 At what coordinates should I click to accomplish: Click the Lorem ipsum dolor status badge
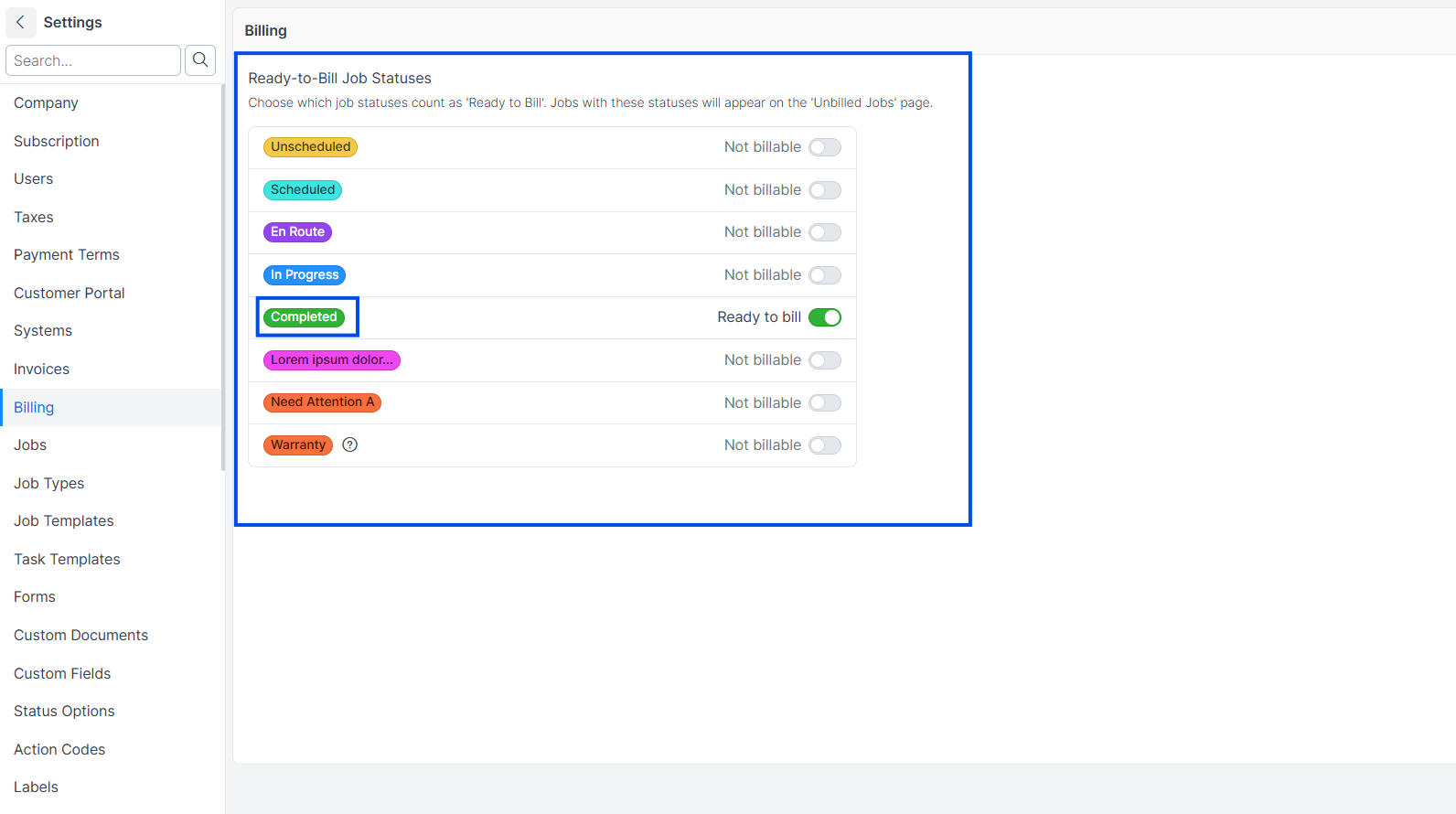(x=332, y=360)
